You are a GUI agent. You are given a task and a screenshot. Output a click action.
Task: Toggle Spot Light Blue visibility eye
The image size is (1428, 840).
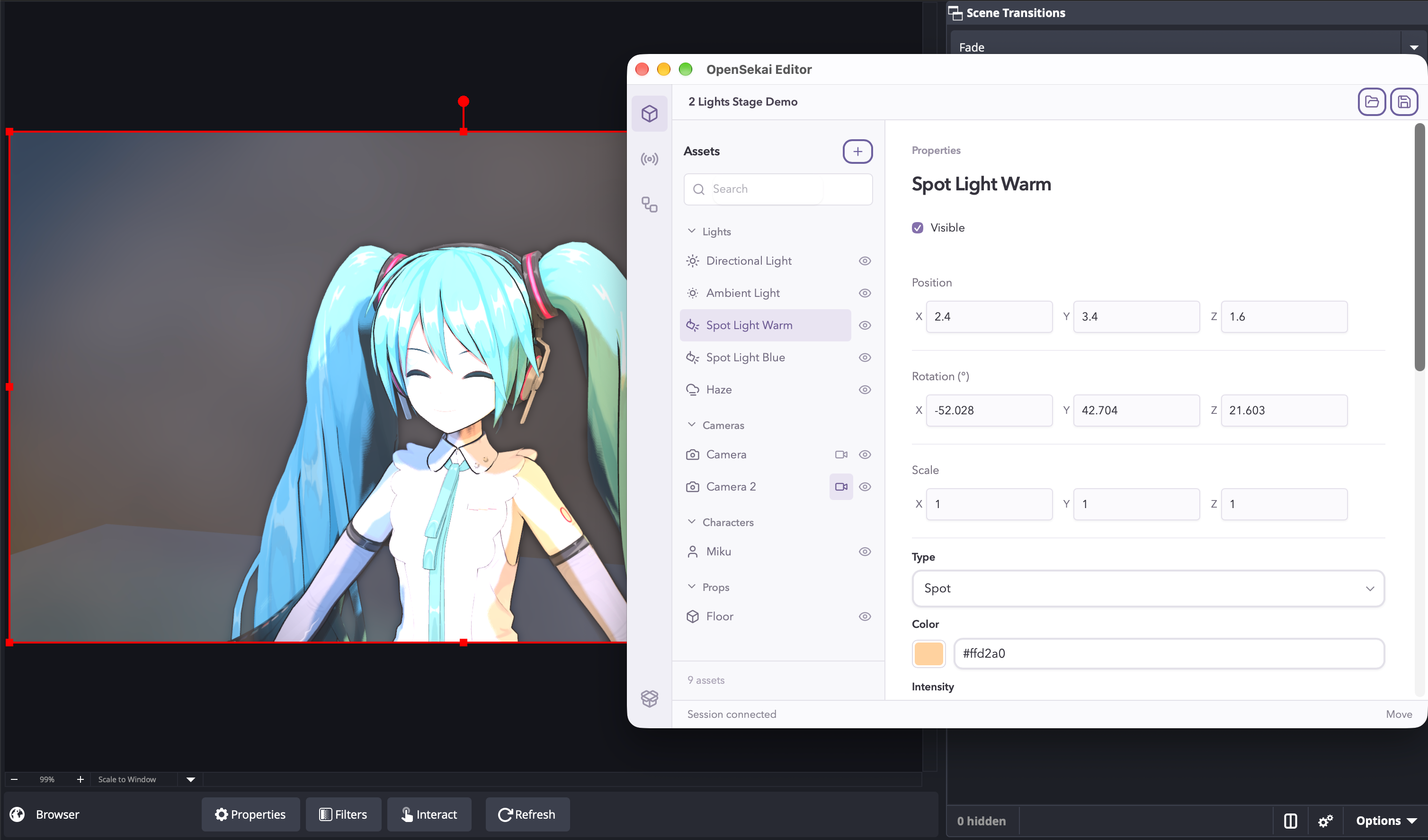865,357
